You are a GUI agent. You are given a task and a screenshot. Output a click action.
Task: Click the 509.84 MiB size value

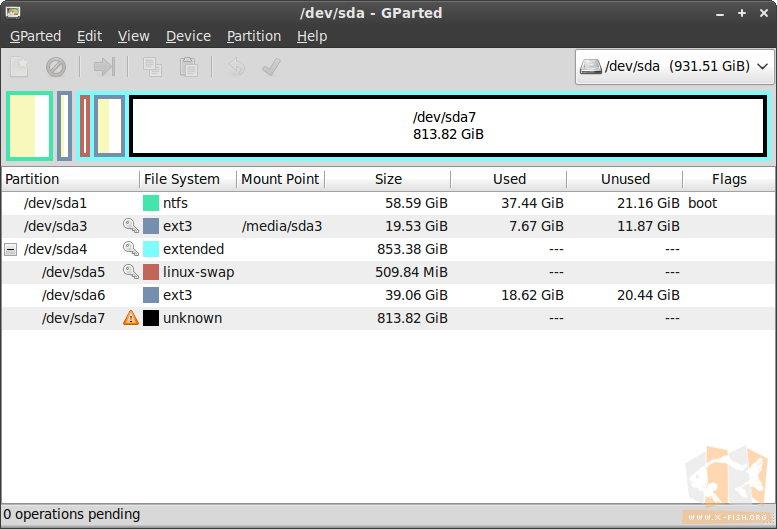pyautogui.click(x=411, y=272)
